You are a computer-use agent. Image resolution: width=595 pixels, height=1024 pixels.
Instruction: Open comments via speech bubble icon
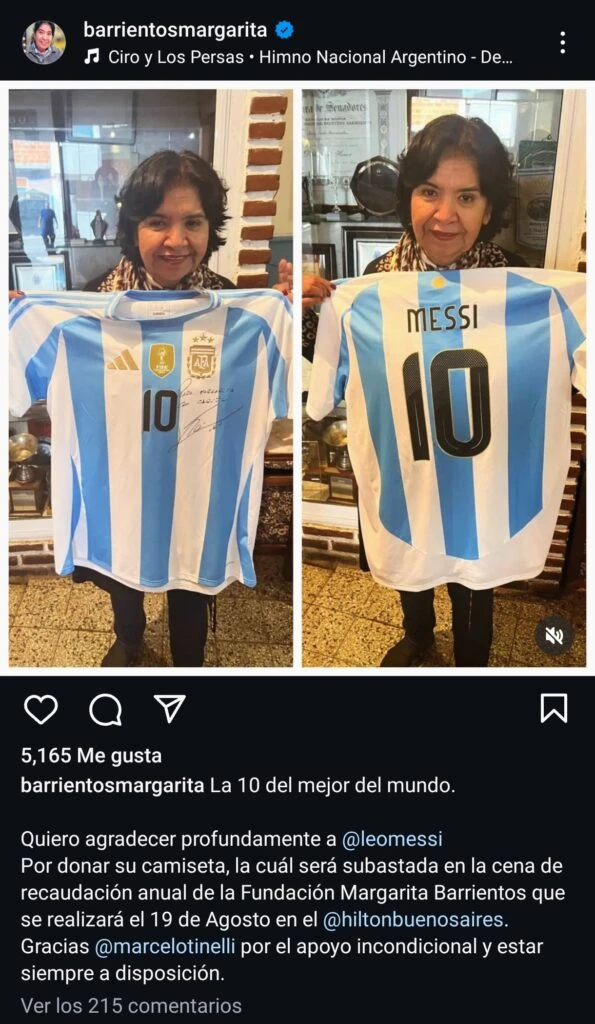(105, 709)
